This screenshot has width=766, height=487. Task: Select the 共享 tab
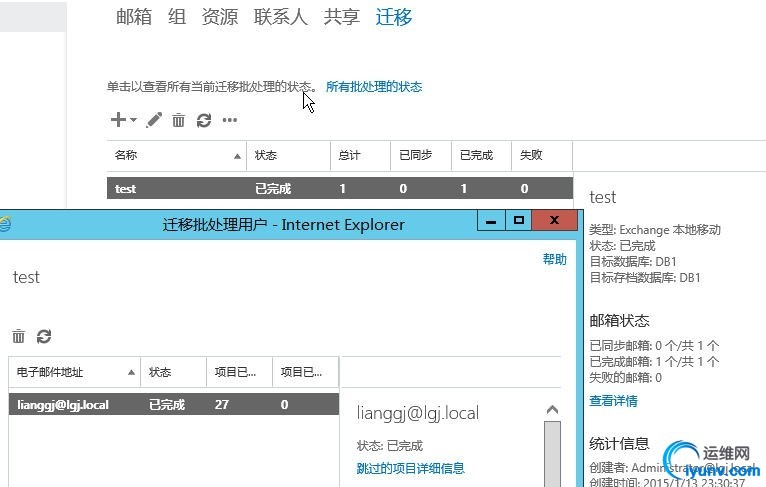[341, 17]
